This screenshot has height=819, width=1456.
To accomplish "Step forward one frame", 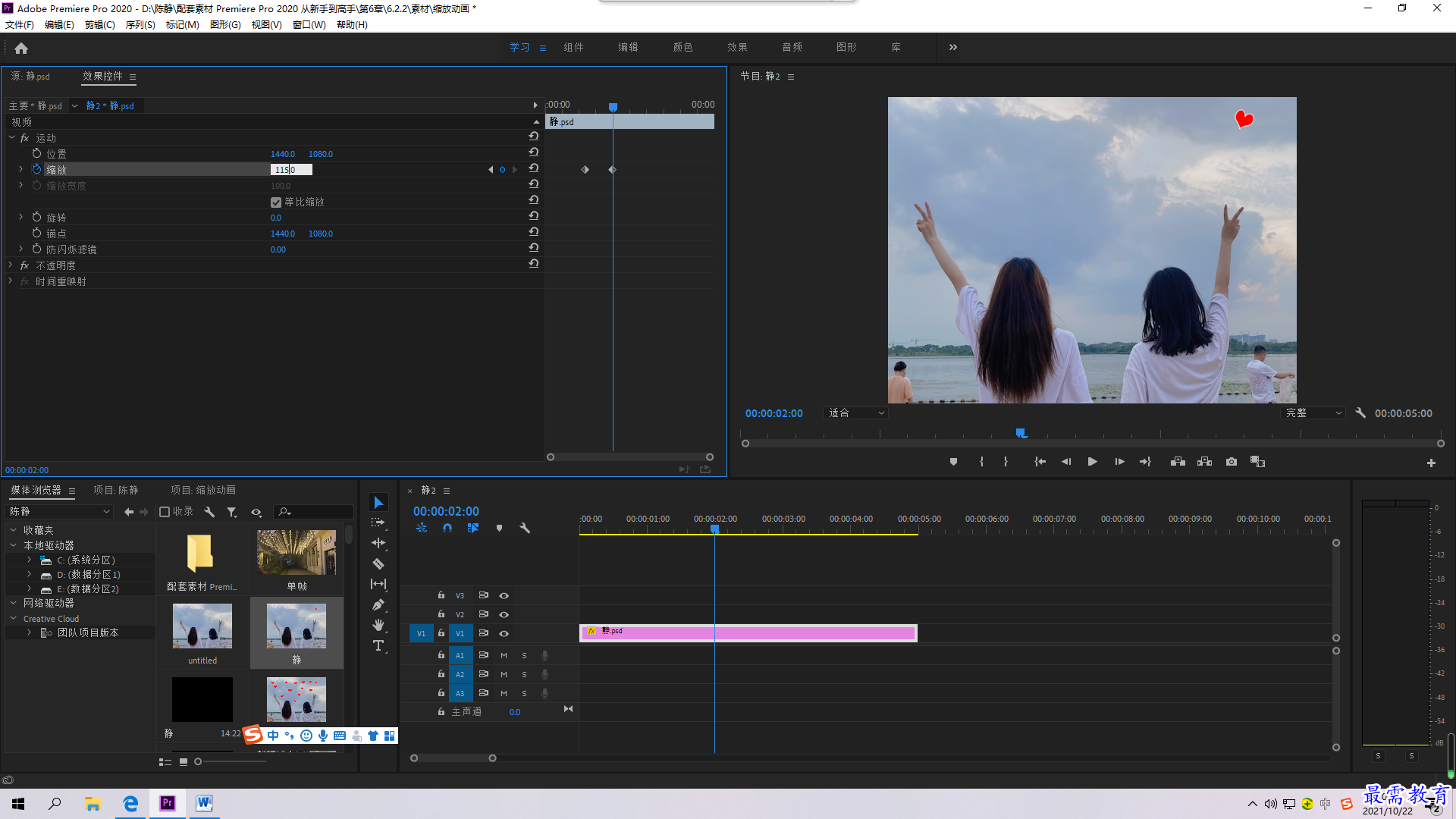I will [1119, 462].
